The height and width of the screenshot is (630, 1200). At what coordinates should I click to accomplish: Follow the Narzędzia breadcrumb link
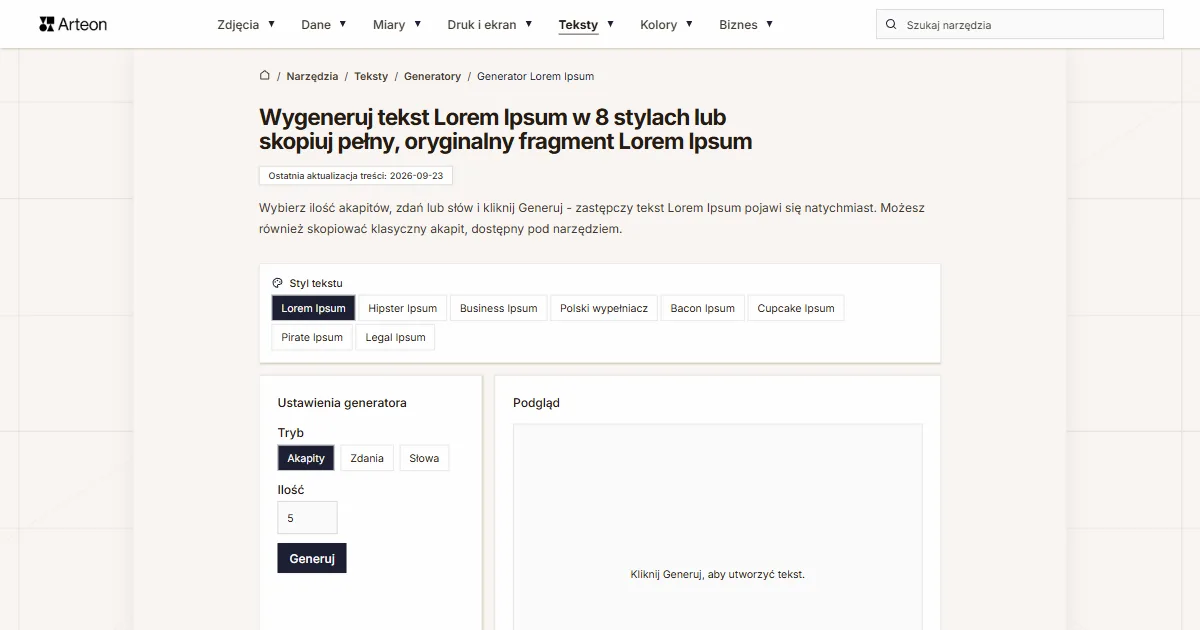pyautogui.click(x=312, y=76)
